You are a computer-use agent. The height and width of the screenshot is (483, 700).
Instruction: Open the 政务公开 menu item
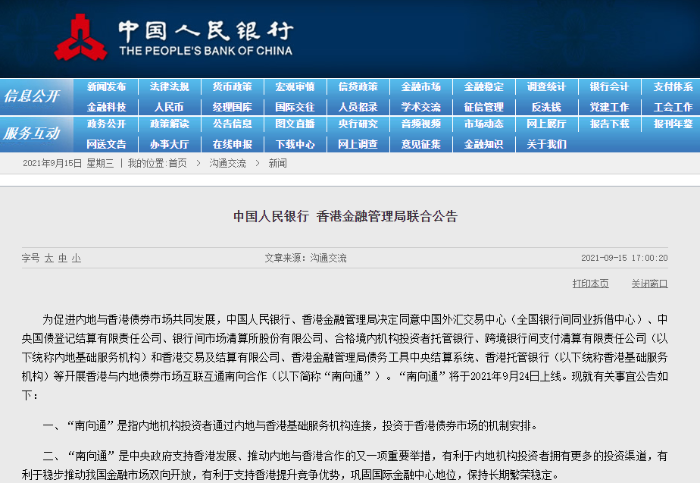point(106,124)
